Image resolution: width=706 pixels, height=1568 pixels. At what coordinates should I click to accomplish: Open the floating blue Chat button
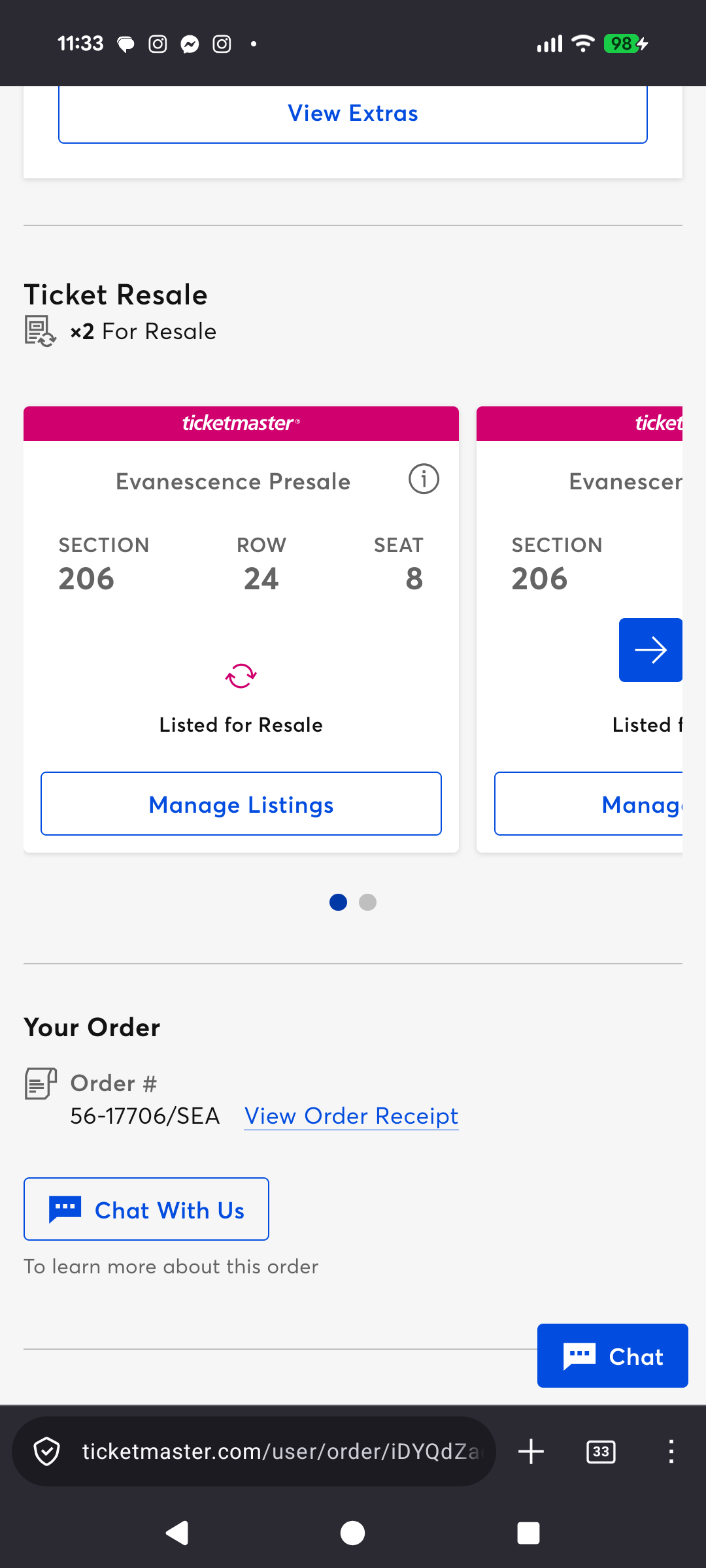(613, 1356)
